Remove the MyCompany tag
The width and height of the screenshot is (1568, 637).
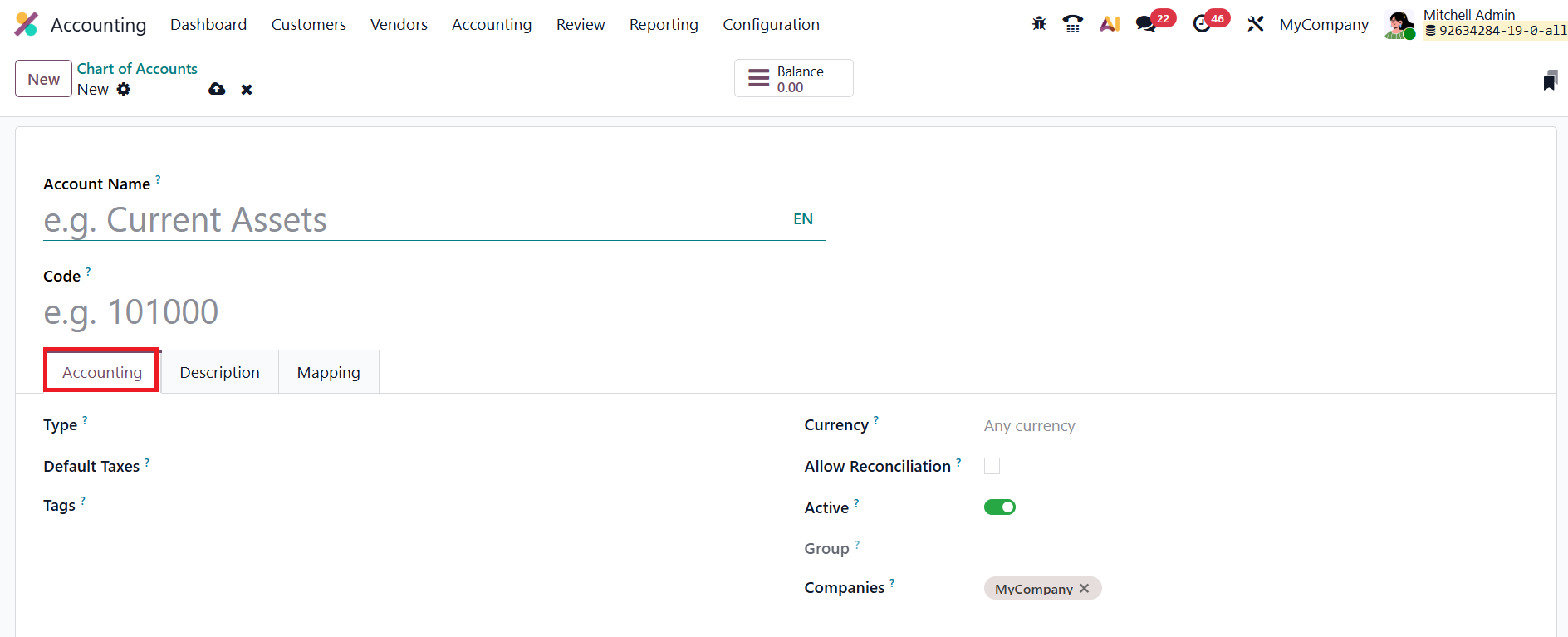1085,588
